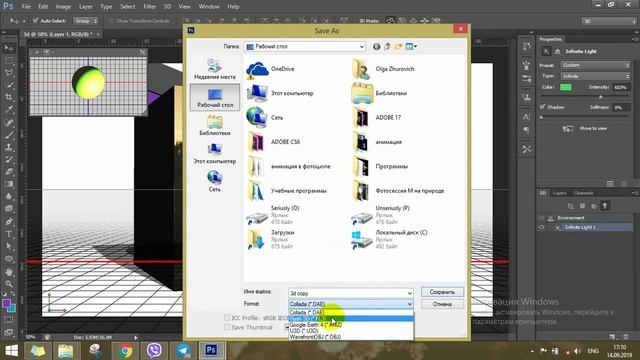
Task: Open the Layer menu
Action: [x=85, y=7]
